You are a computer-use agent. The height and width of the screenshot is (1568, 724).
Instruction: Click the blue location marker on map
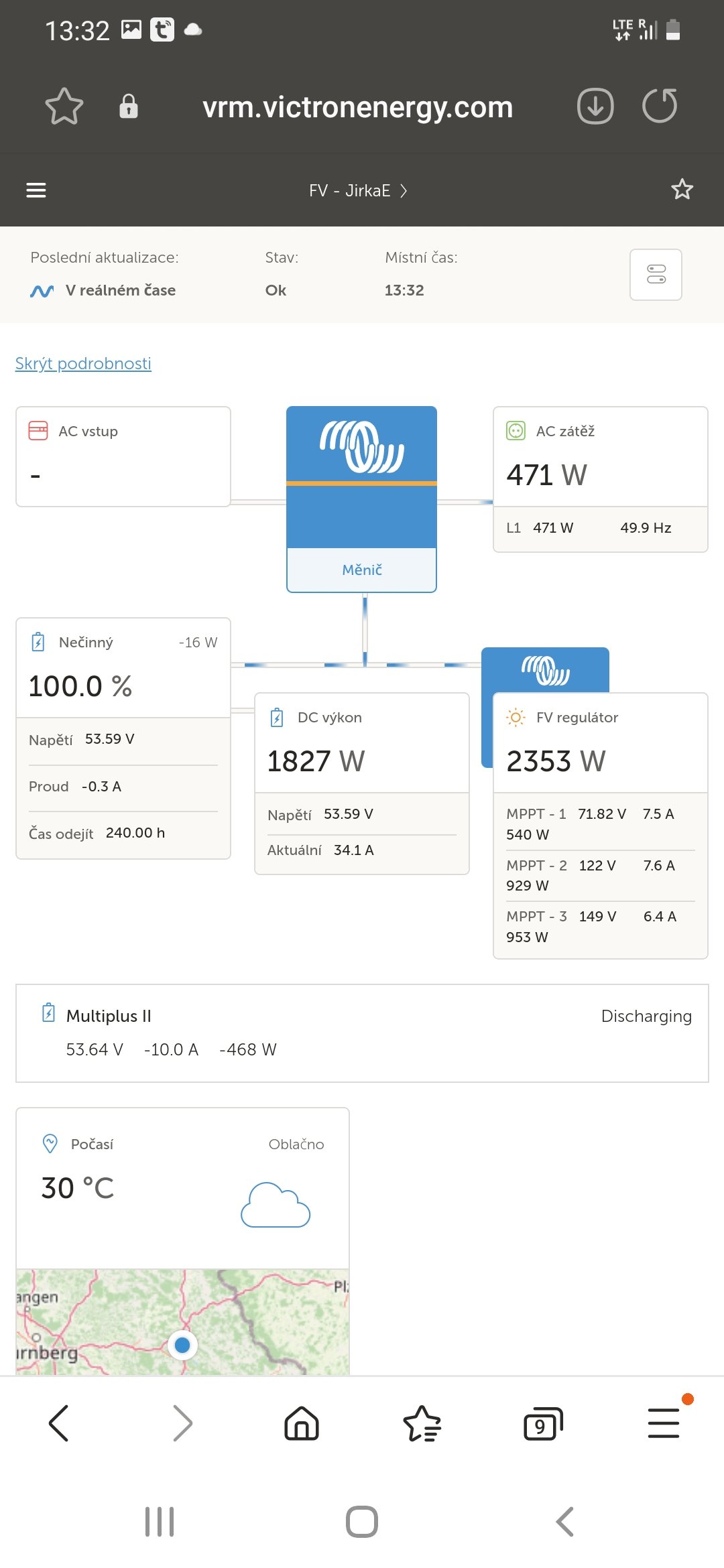point(182,1345)
